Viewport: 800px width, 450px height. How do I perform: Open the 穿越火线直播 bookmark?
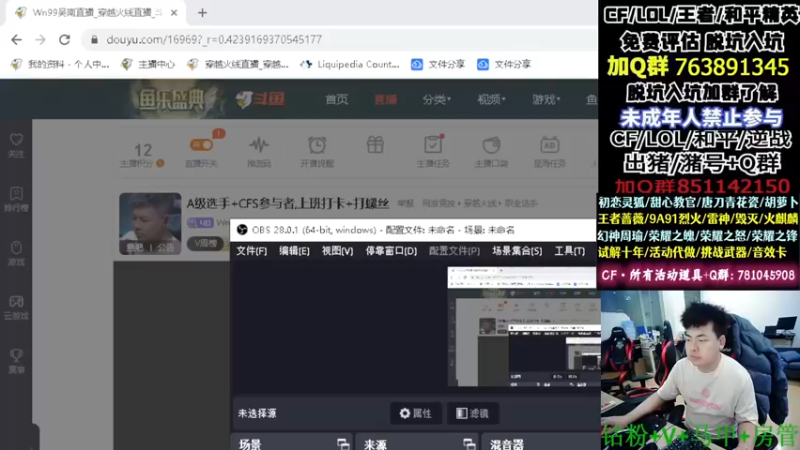(238, 64)
